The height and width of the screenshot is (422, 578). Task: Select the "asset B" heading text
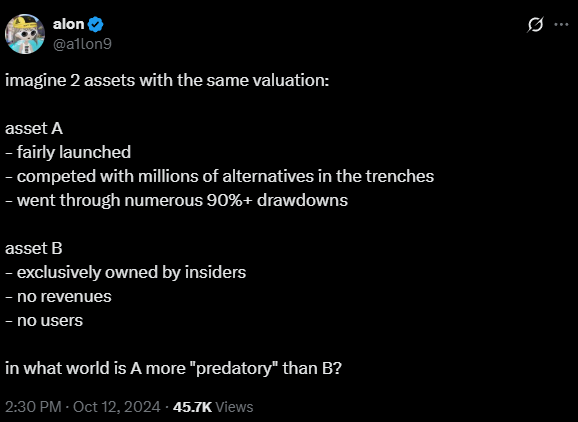[34, 248]
